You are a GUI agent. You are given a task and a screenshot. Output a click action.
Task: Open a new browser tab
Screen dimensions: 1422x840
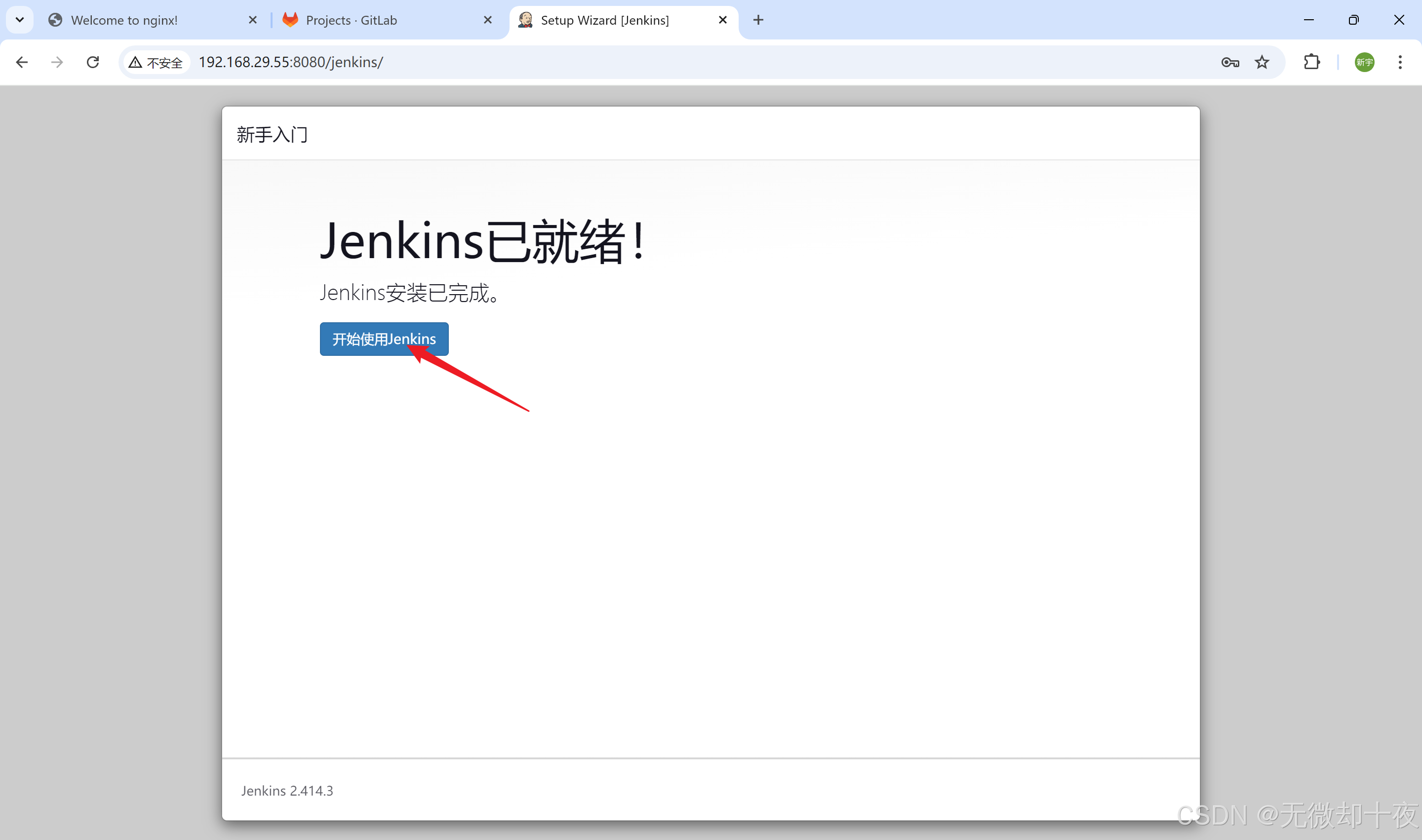tap(758, 20)
